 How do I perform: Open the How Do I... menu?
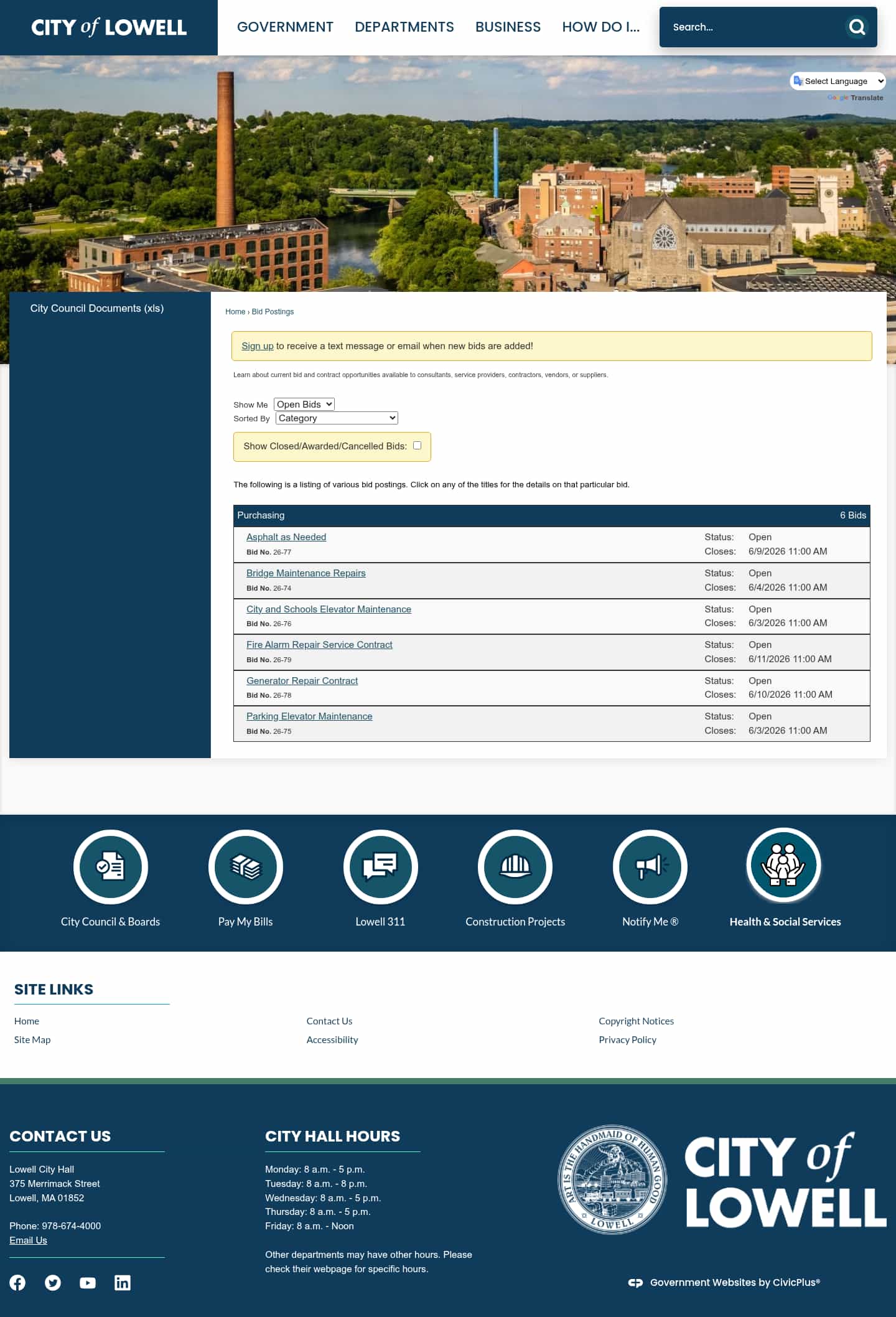tap(600, 27)
